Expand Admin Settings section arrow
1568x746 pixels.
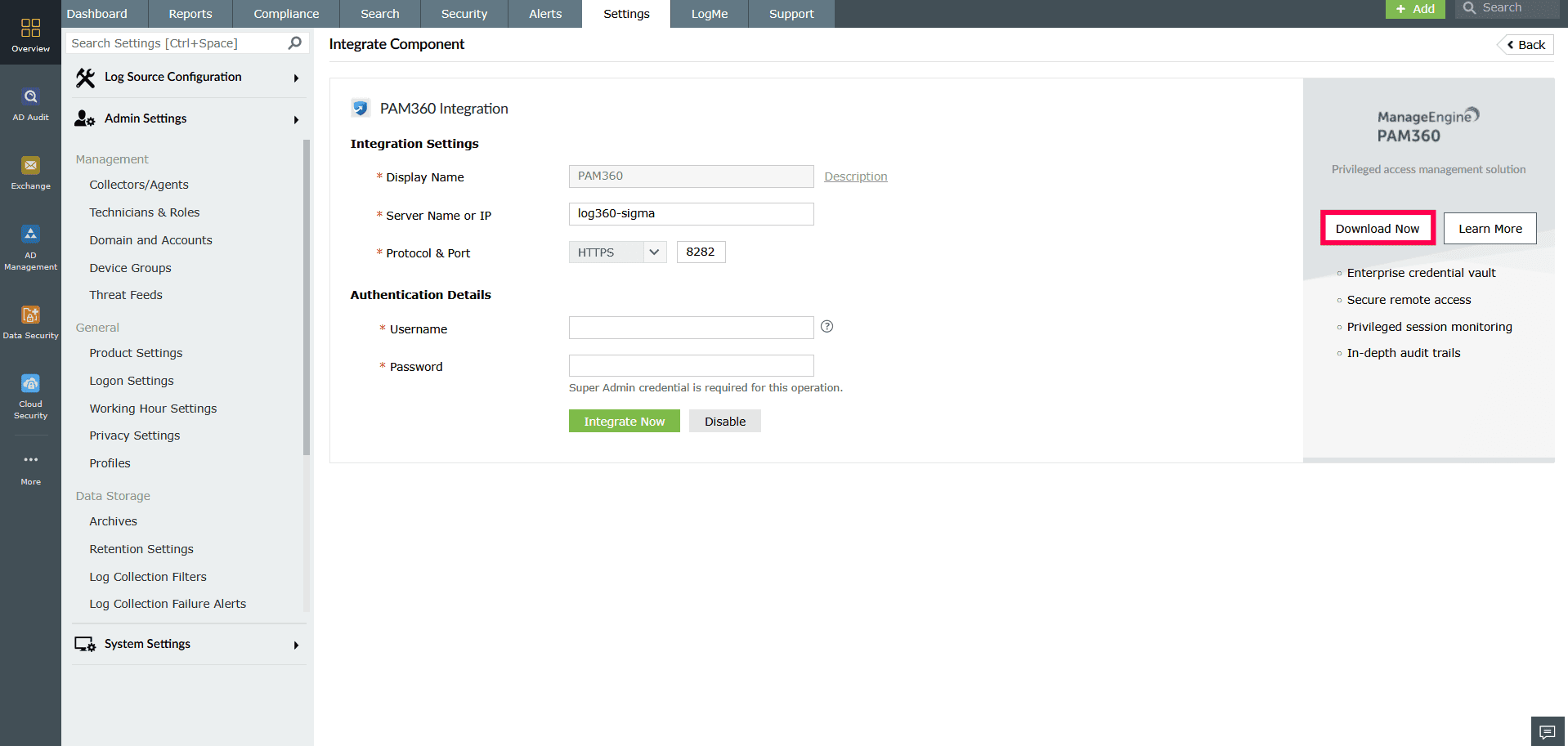pyautogui.click(x=296, y=120)
